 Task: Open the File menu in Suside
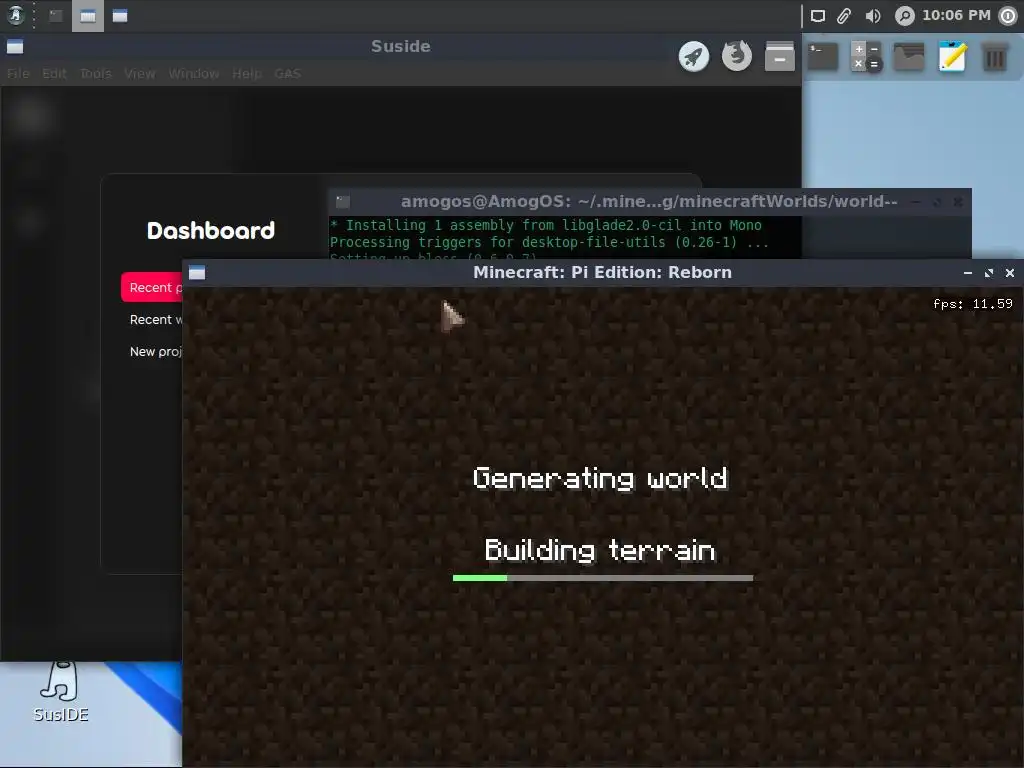tap(18, 74)
